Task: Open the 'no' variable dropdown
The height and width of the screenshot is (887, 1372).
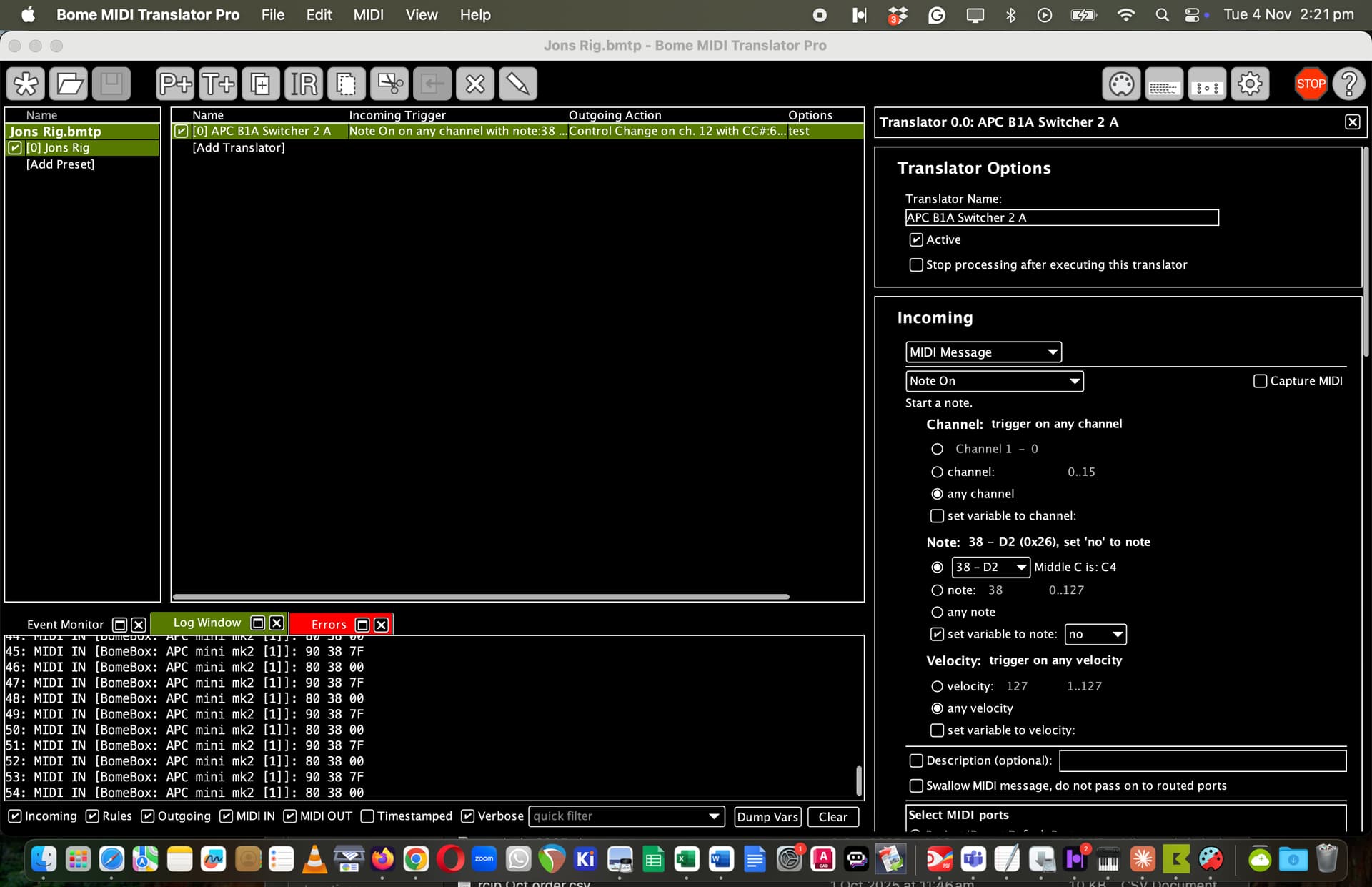Action: pos(1095,634)
